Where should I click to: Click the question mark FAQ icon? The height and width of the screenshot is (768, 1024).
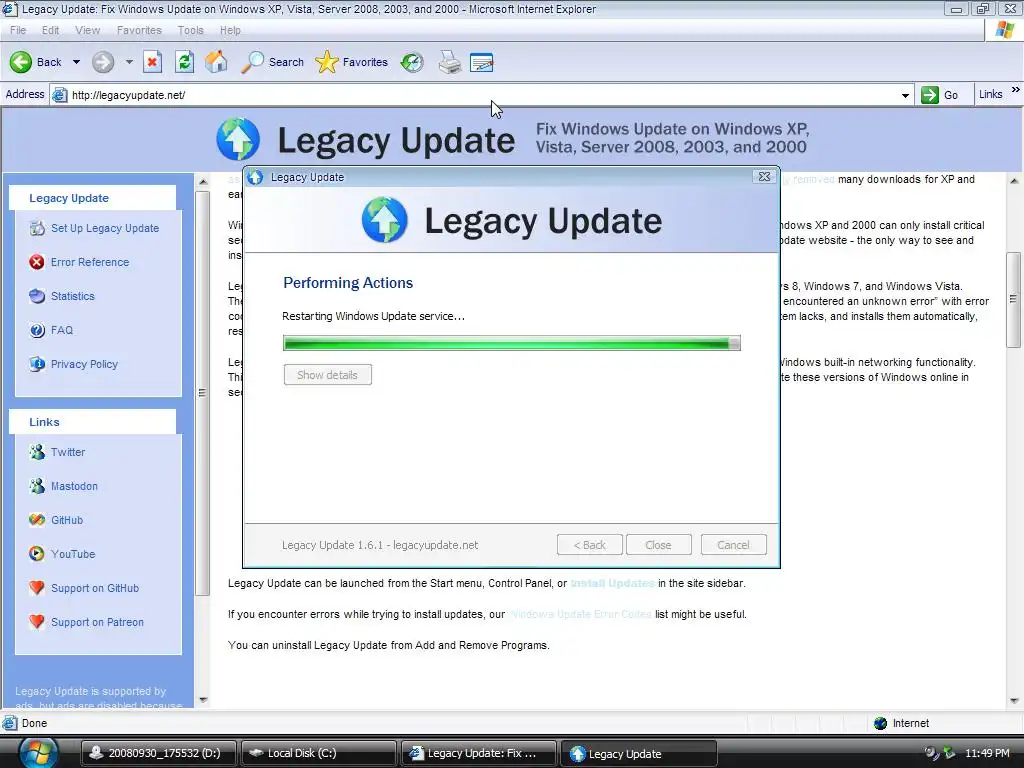37,330
